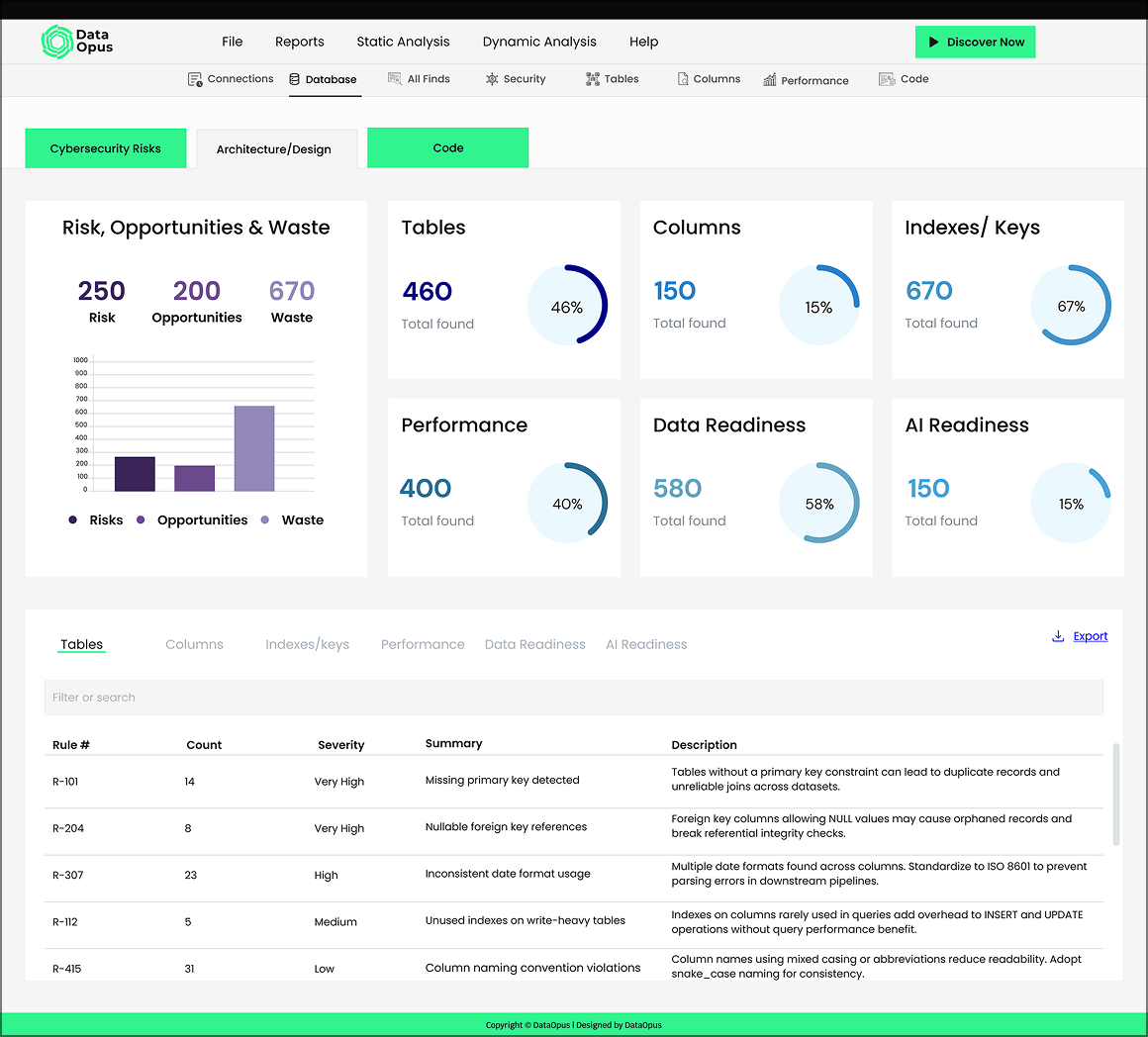Click the dark Risks bar in chart
1148x1037 pixels.
(x=135, y=474)
